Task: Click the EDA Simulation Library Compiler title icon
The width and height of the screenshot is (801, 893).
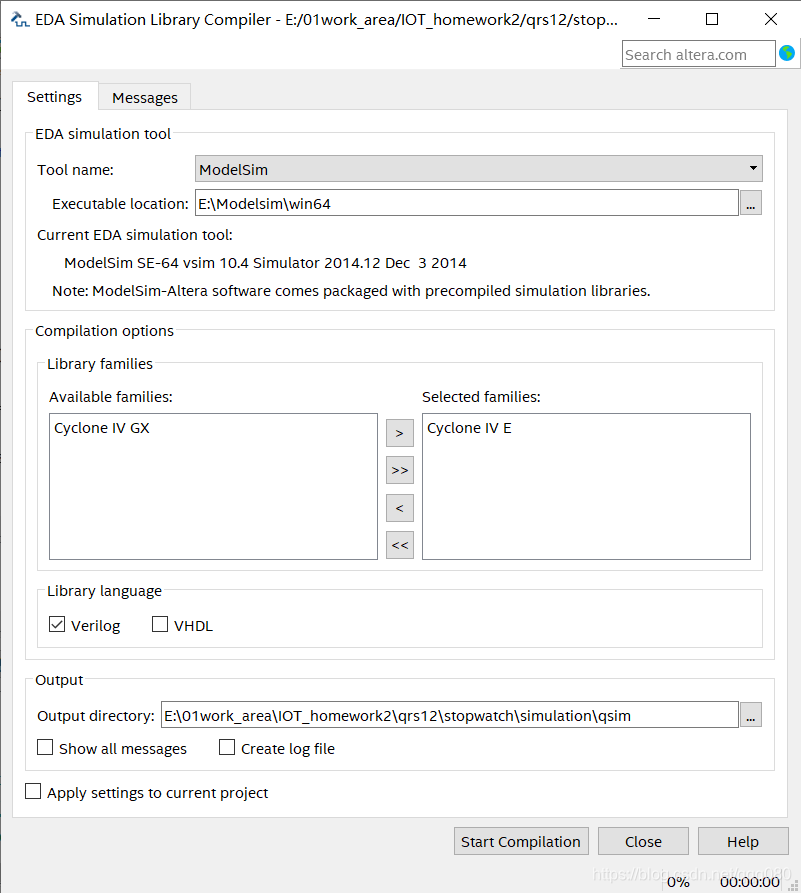Action: (x=20, y=20)
